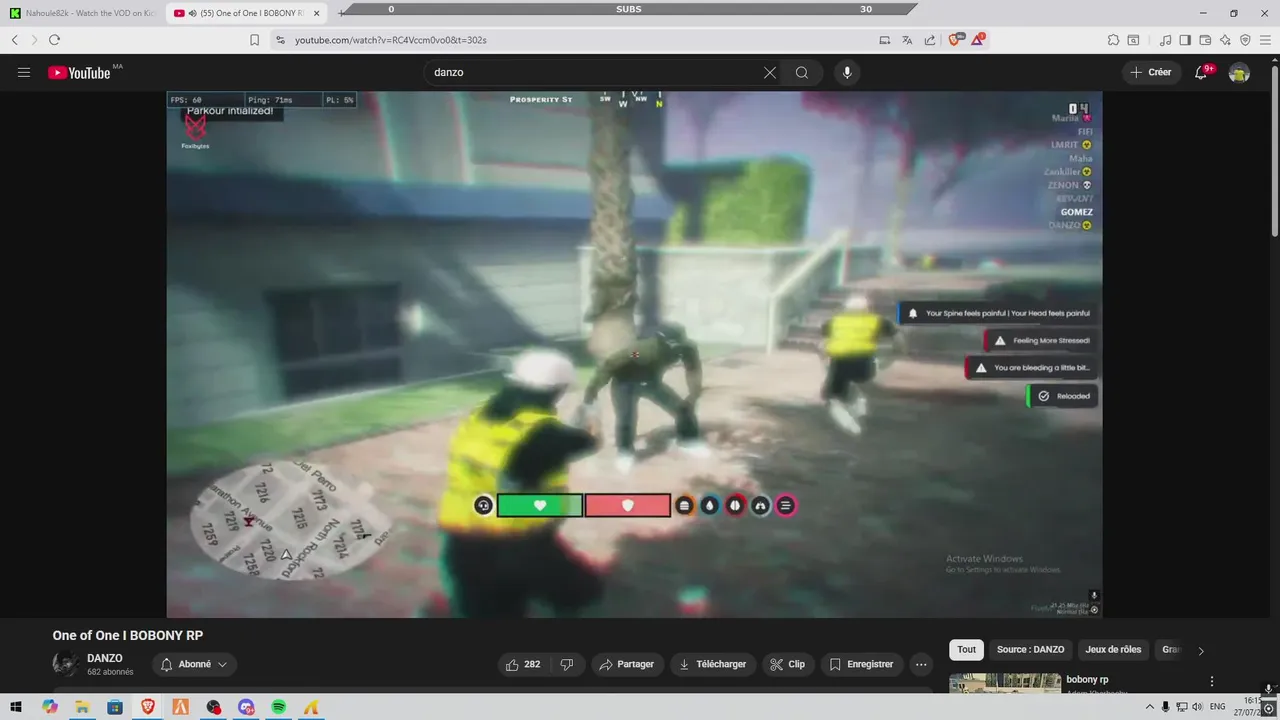Reload the page
Image resolution: width=1280 pixels, height=720 pixels.
(54, 40)
